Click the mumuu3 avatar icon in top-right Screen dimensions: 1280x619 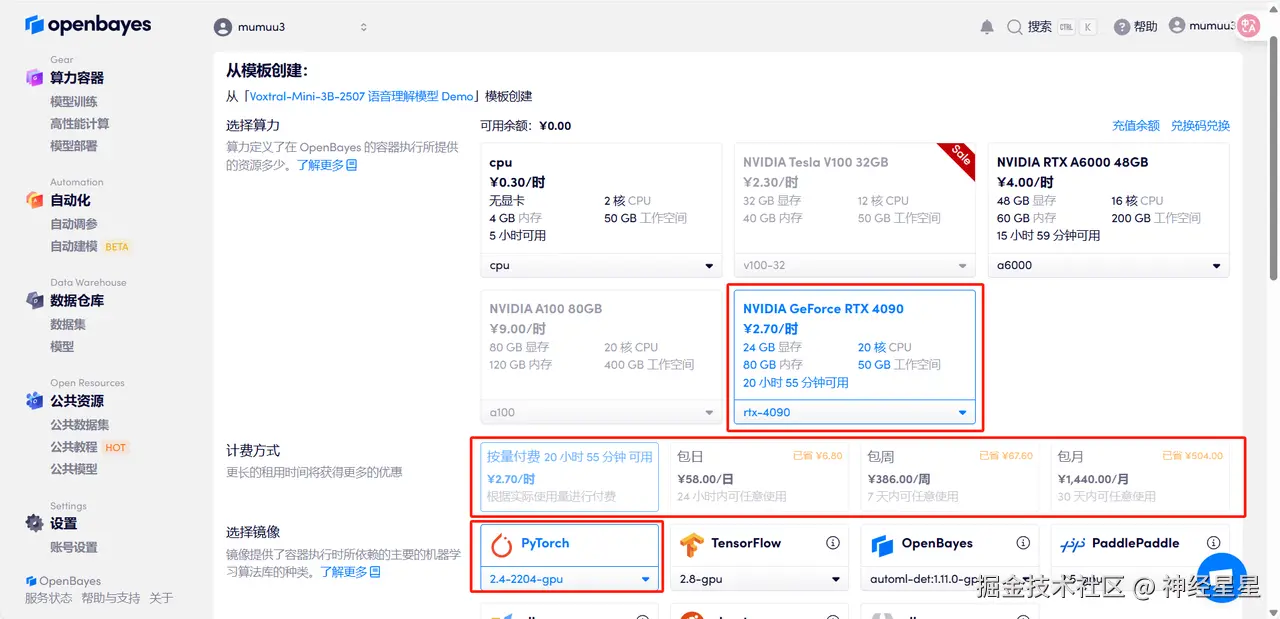tap(1177, 26)
